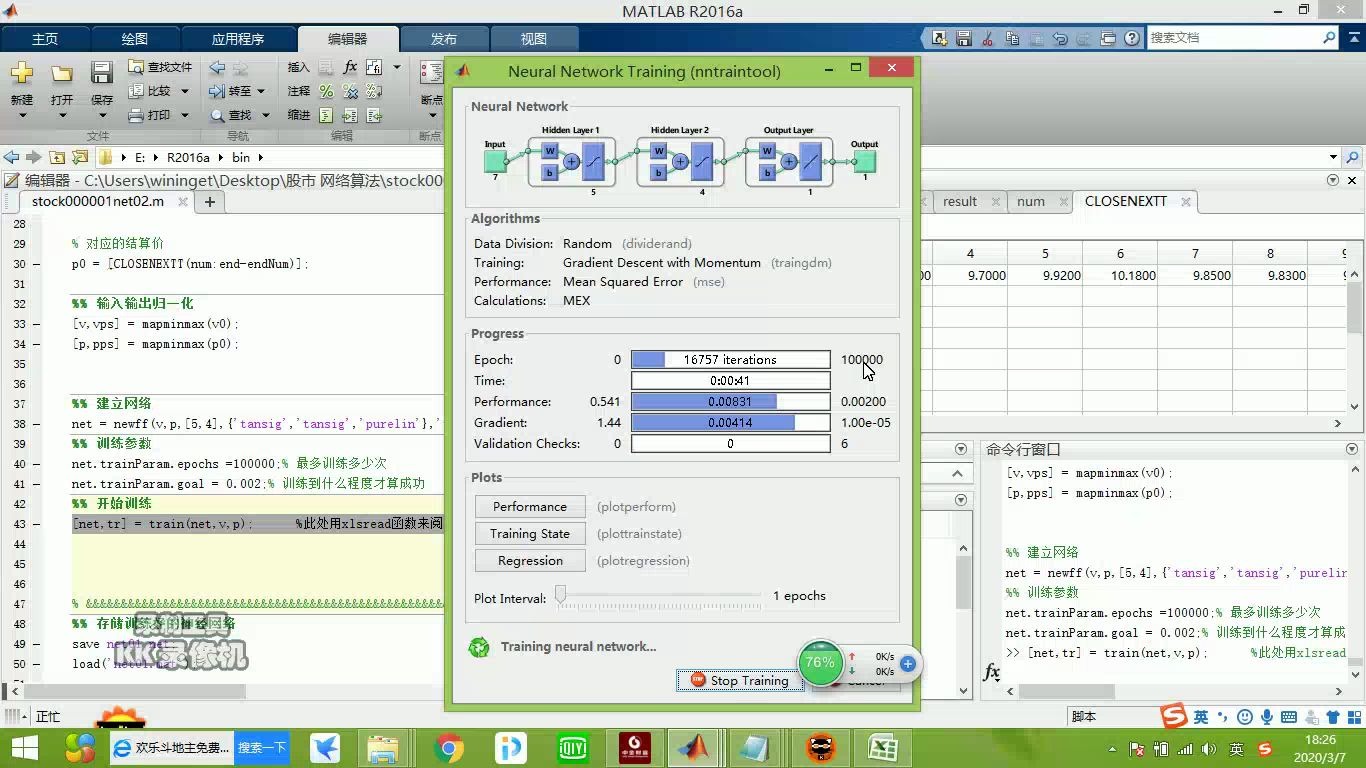The image size is (1366, 768).
Task: Click the Windows Start button
Action: tap(24, 748)
